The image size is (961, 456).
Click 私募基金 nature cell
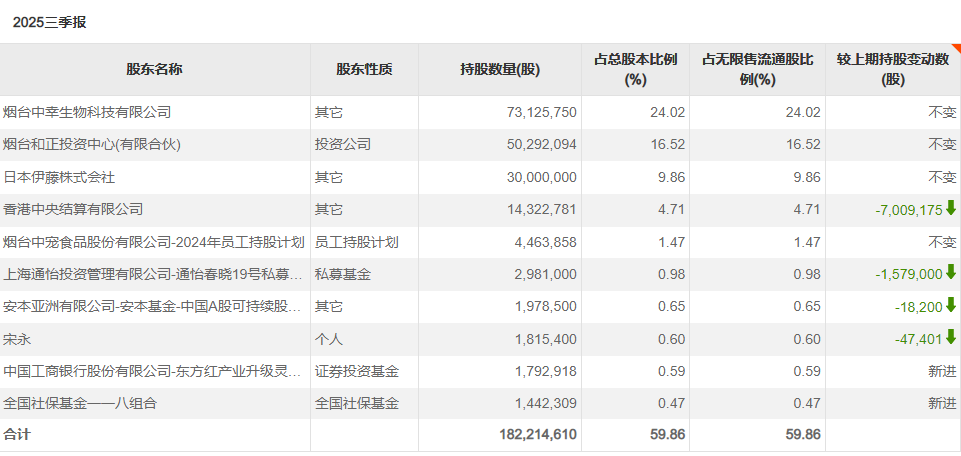pos(343,275)
